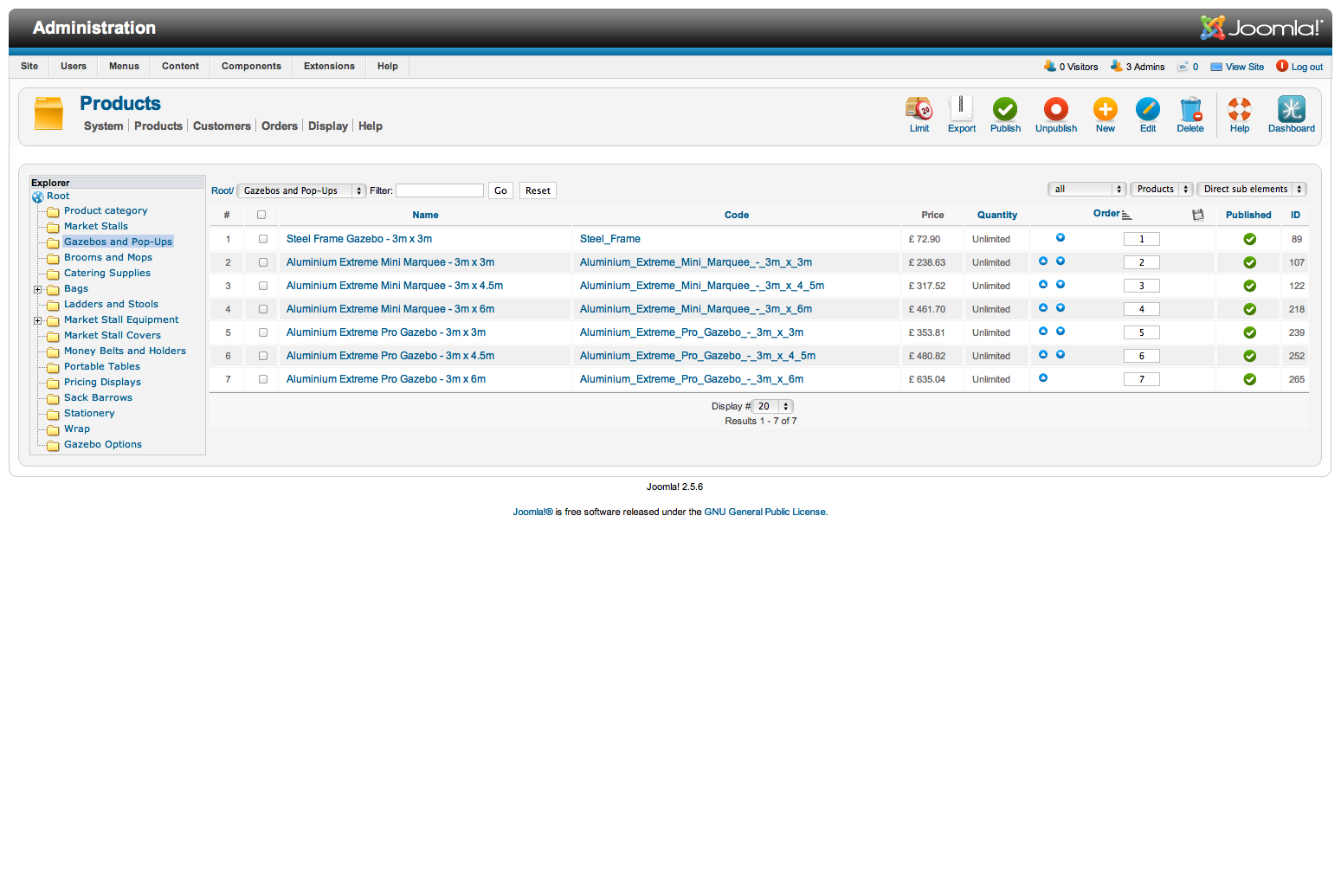Expand the Market Stall Equipment tree folder
The height and width of the screenshot is (896, 1341).
point(37,321)
